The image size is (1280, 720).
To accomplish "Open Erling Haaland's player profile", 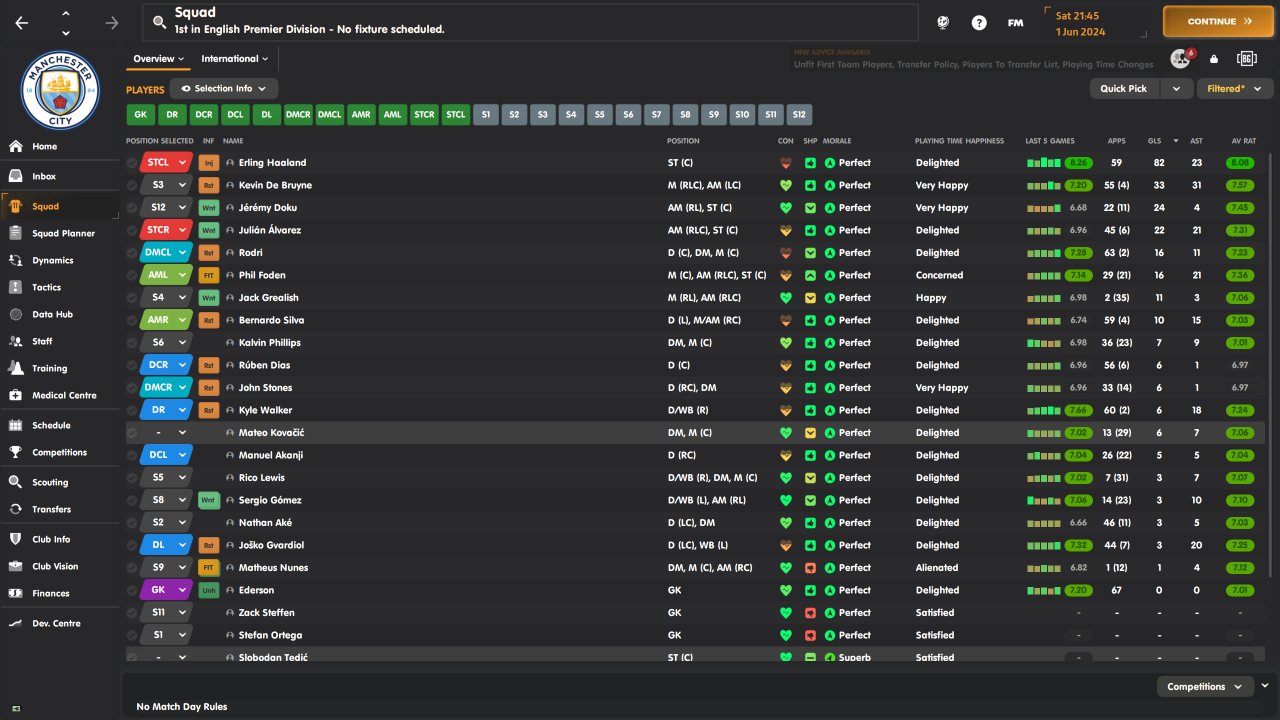I will [x=272, y=163].
